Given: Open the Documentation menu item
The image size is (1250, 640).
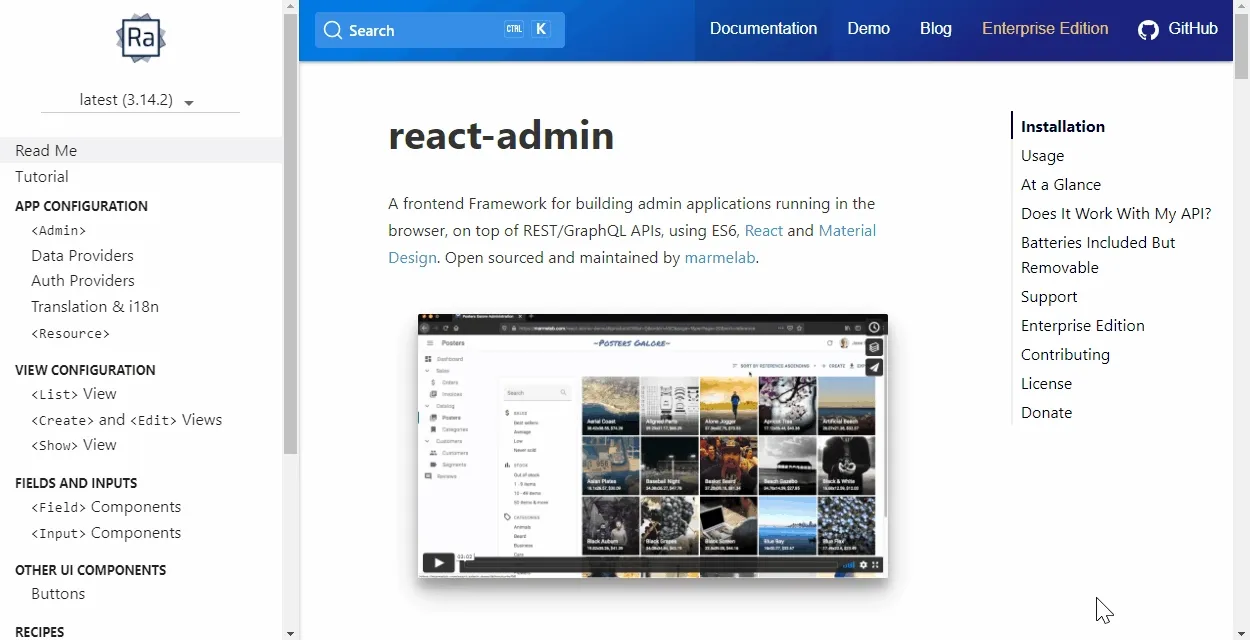Looking at the screenshot, I should pos(763,29).
